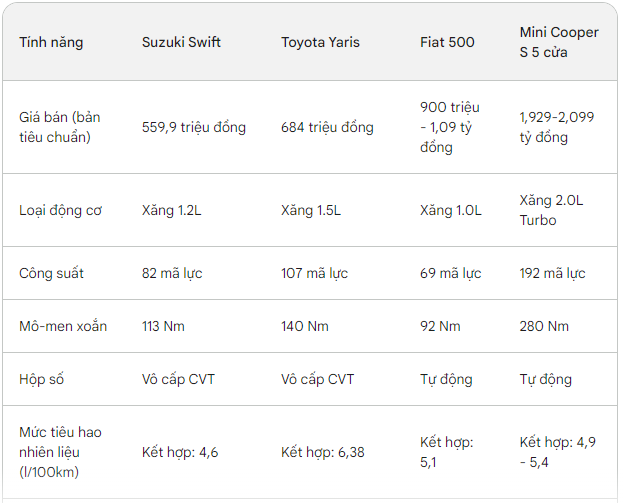
Task: Click the Tính năng header cell
Action: pos(51,42)
